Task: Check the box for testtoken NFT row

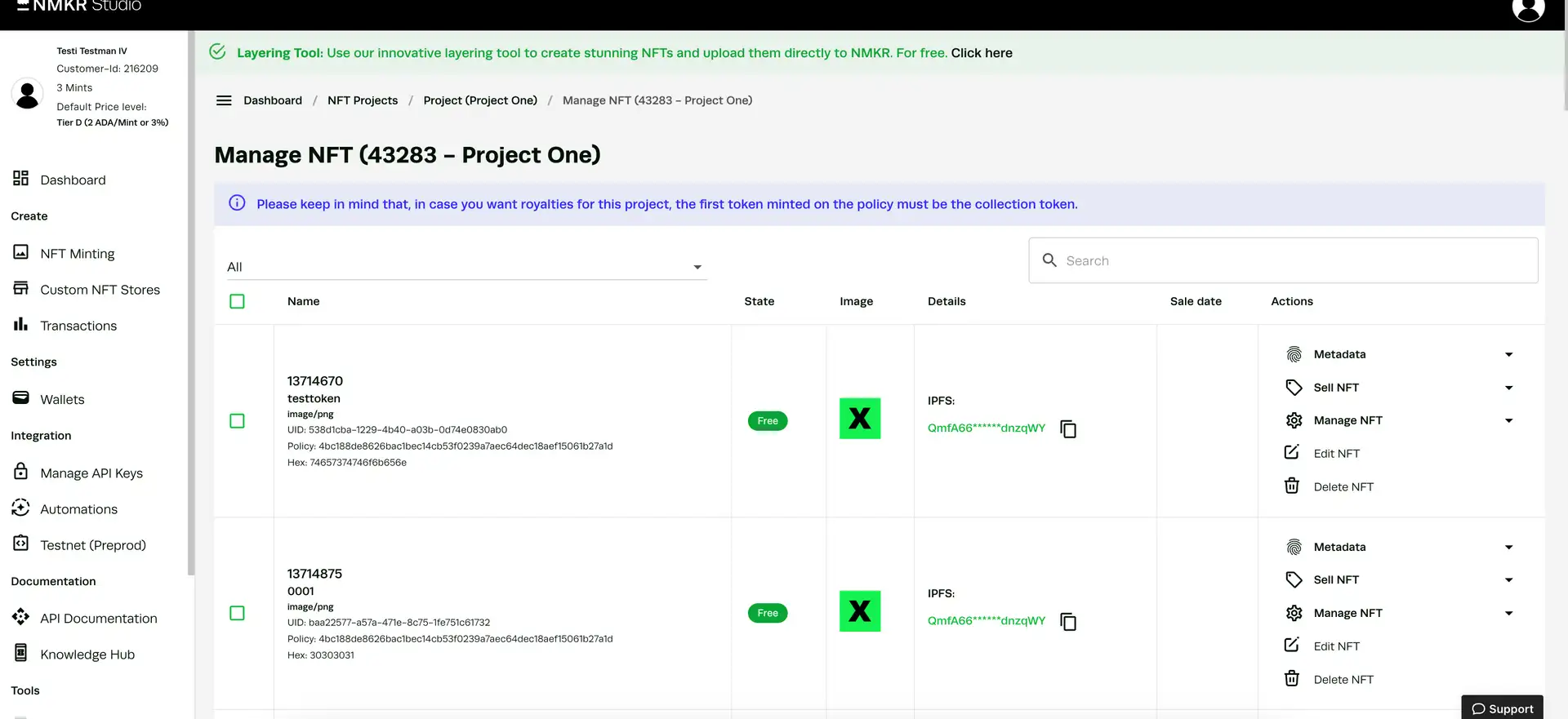Action: (237, 421)
